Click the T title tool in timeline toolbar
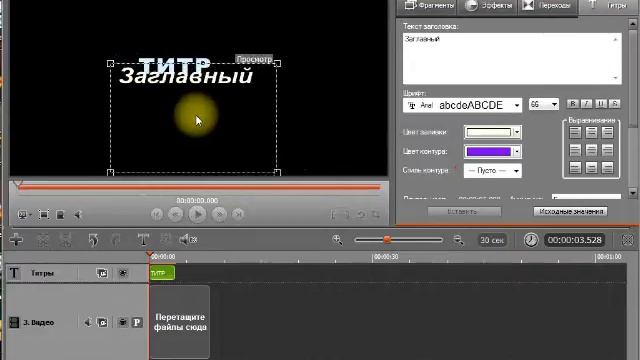The width and height of the screenshot is (640, 360). (x=143, y=240)
